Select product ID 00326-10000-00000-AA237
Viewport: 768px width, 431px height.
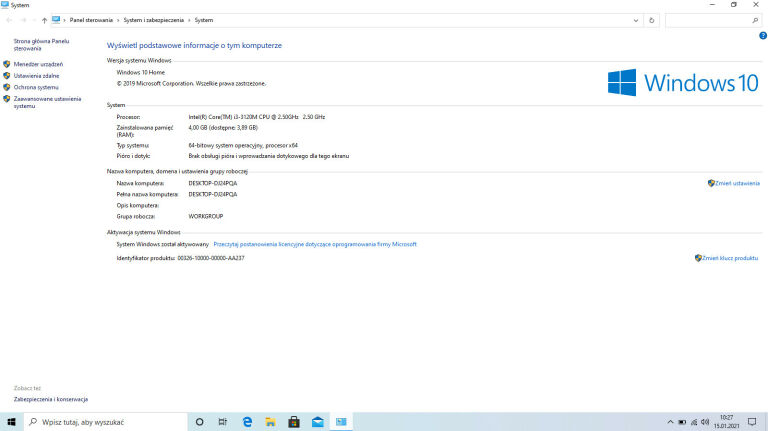click(211, 258)
